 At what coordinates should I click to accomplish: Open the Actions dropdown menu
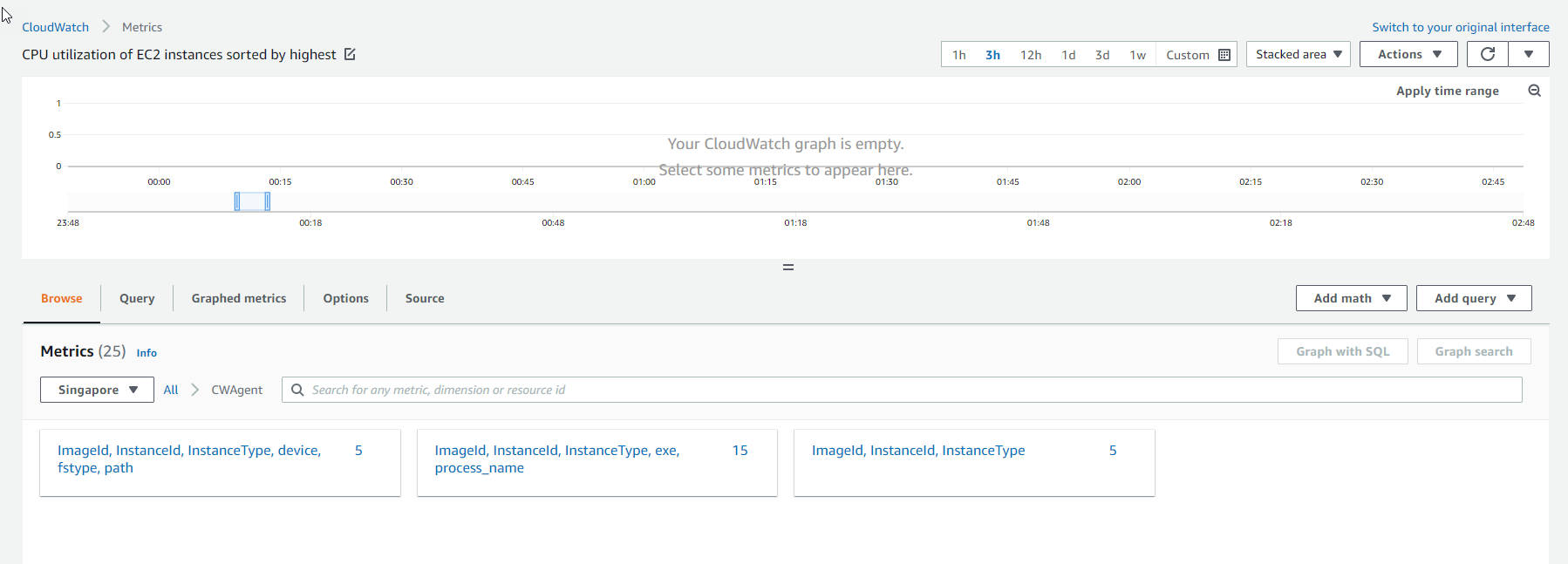click(1408, 54)
